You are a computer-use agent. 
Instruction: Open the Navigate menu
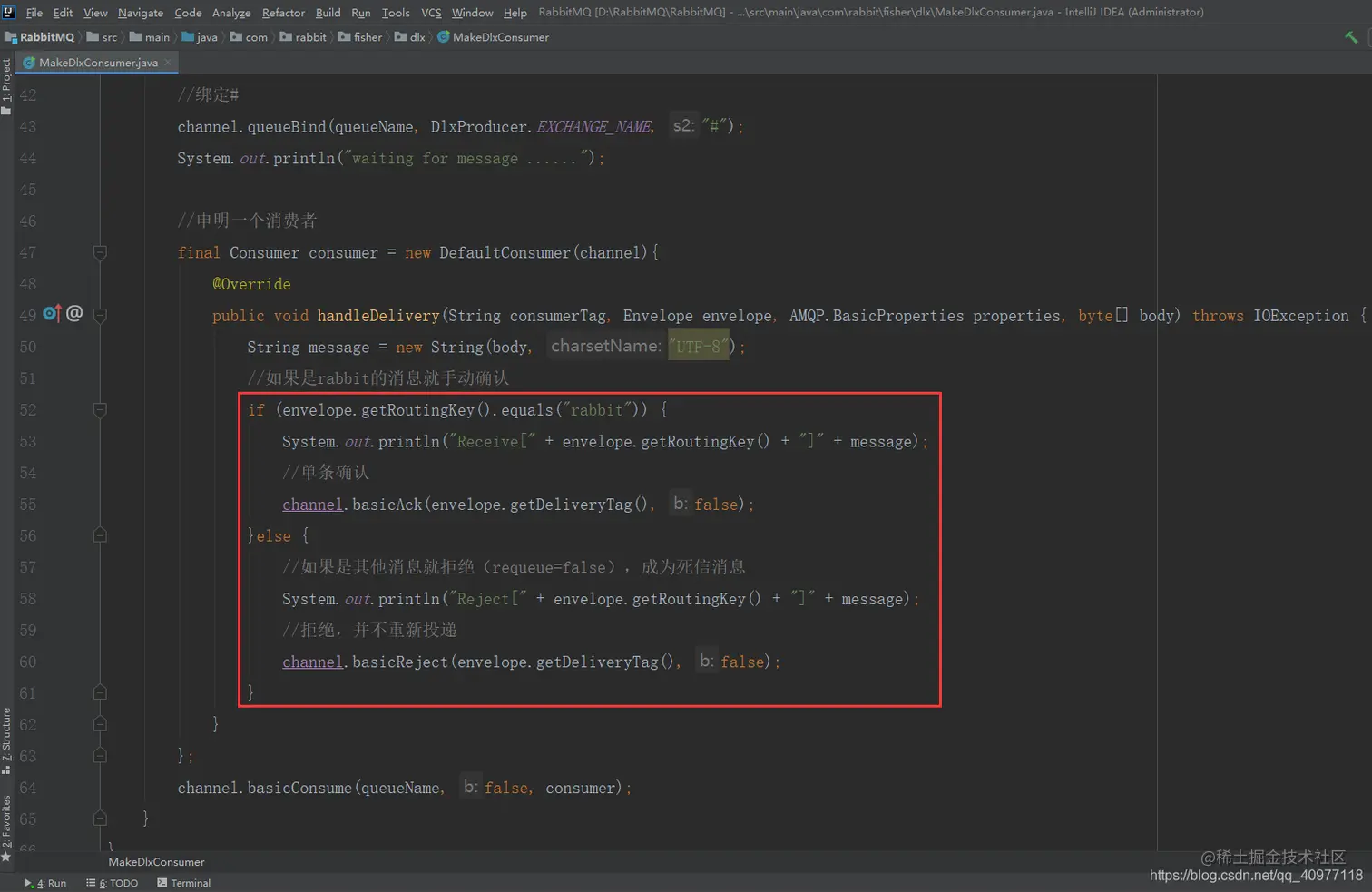[141, 13]
